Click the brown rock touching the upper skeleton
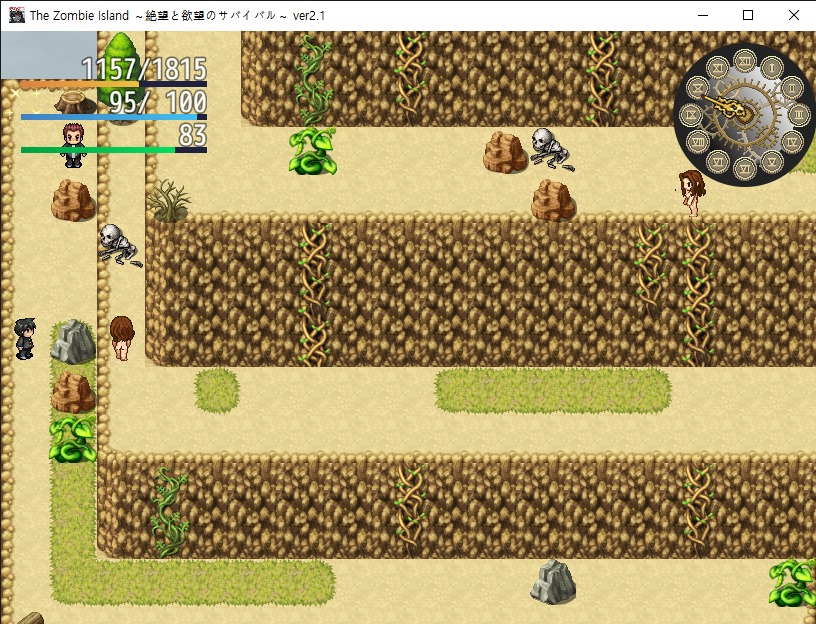 [505, 152]
